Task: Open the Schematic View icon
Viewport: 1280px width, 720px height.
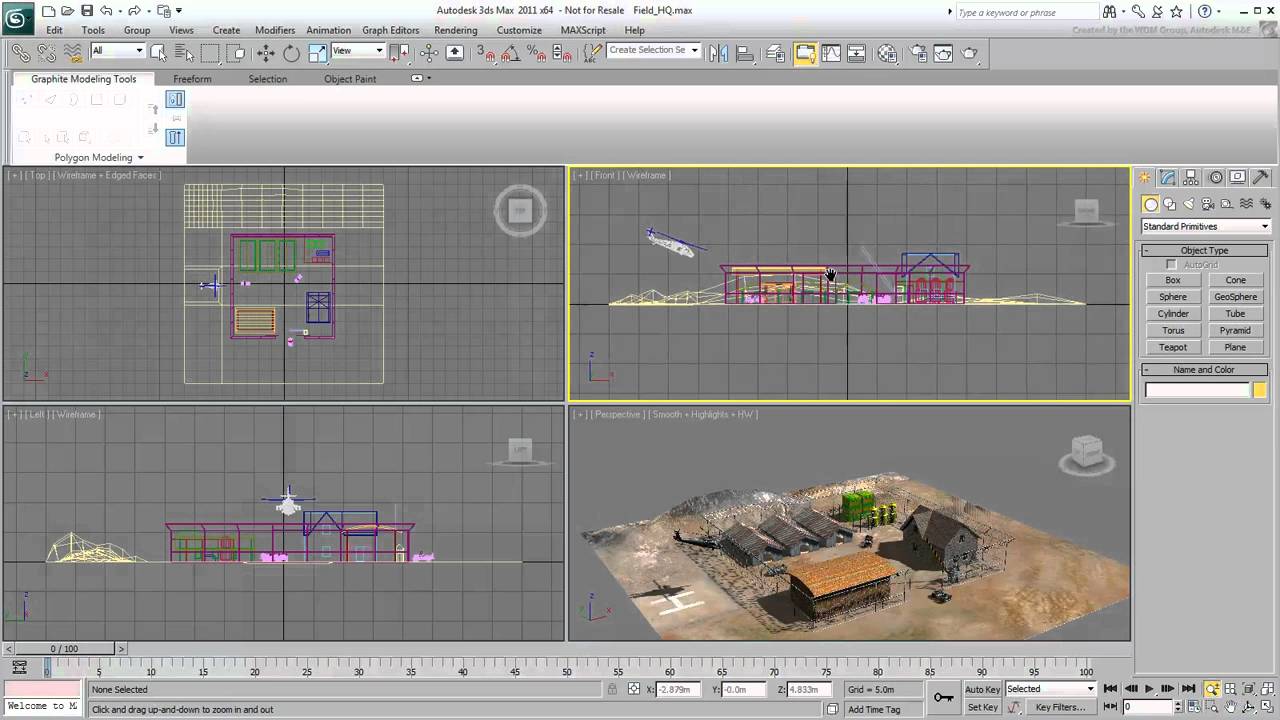Action: pyautogui.click(x=857, y=53)
